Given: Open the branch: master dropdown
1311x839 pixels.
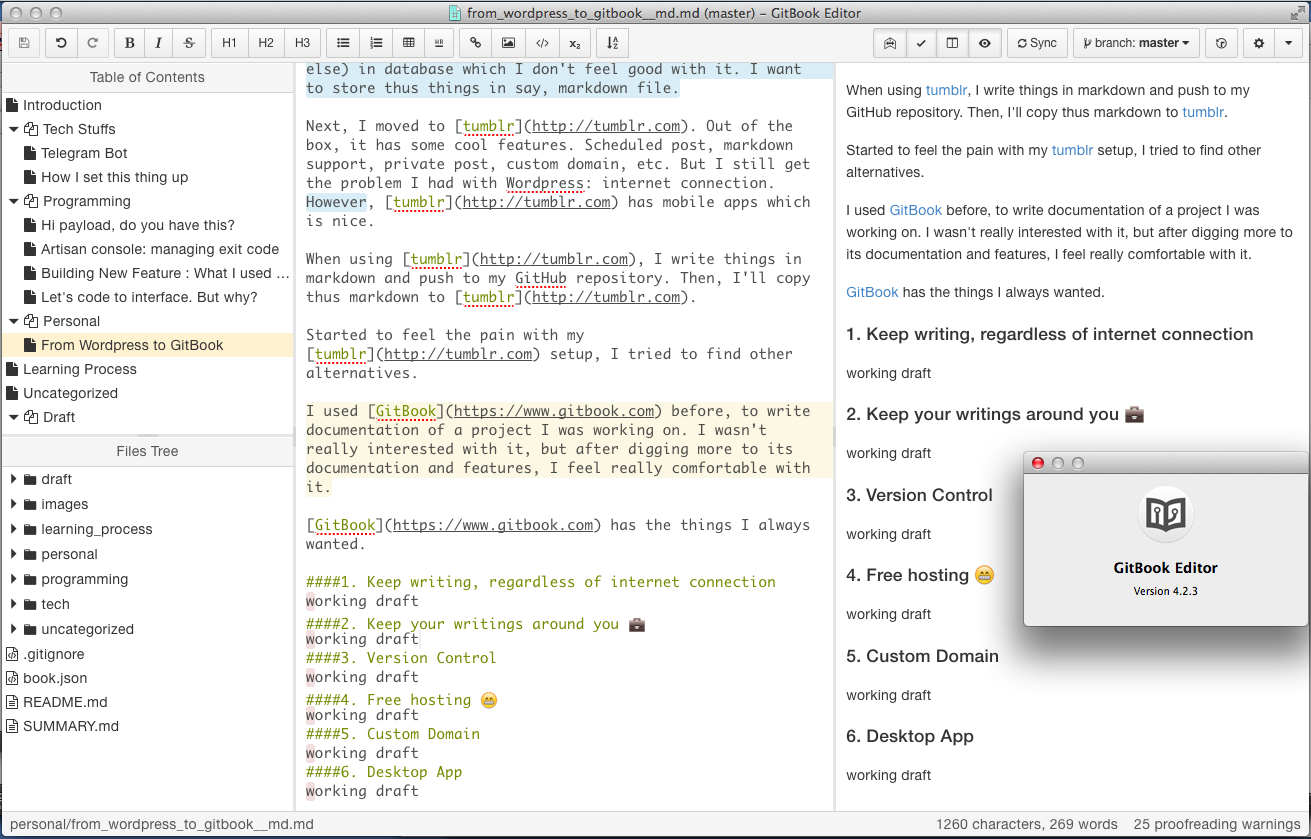Looking at the screenshot, I should pyautogui.click(x=1136, y=43).
